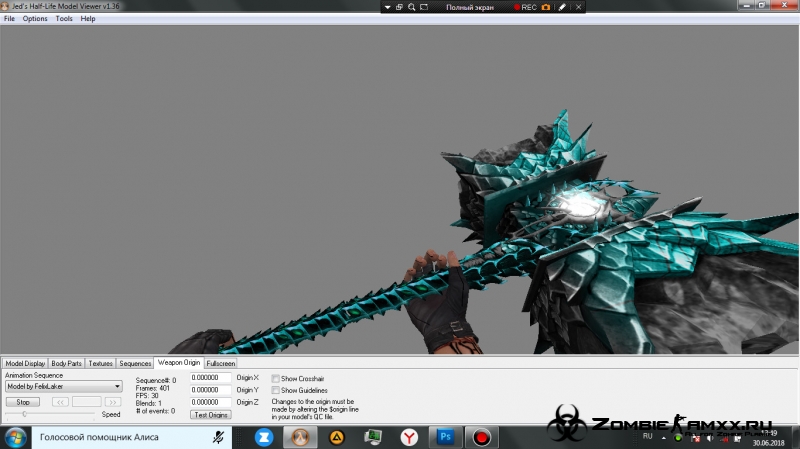The width and height of the screenshot is (800, 449).
Task: Click the Test Origins button
Action: (x=211, y=415)
